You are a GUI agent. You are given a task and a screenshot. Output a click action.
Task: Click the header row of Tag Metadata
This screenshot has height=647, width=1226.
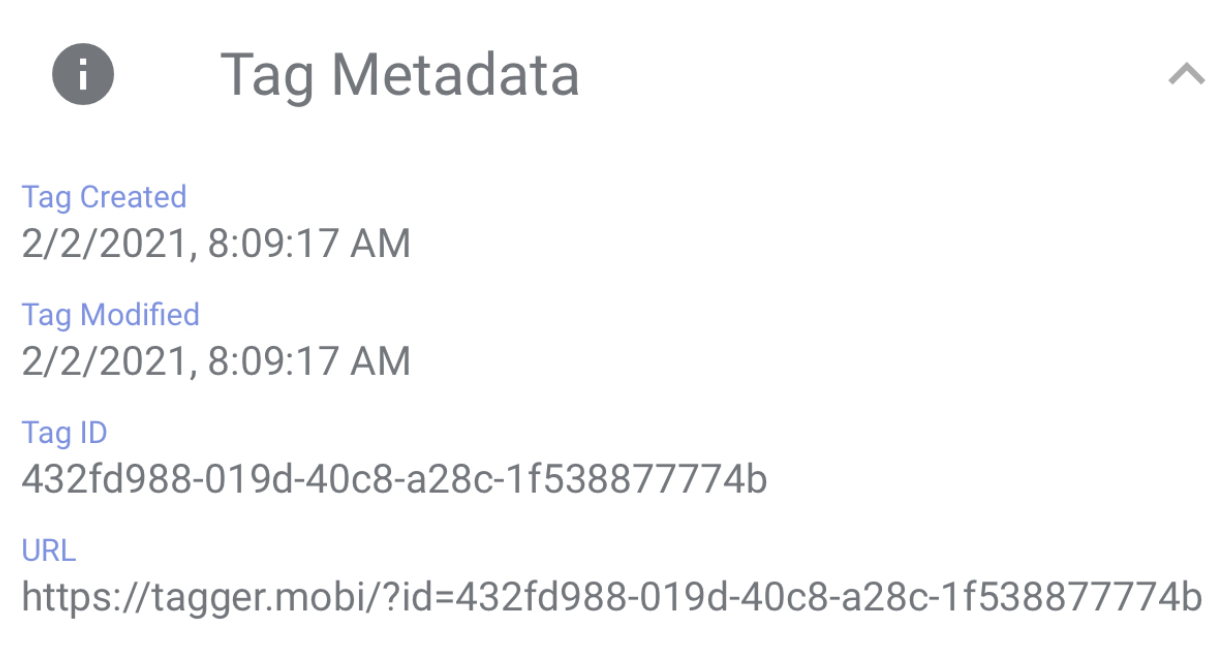tap(400, 74)
